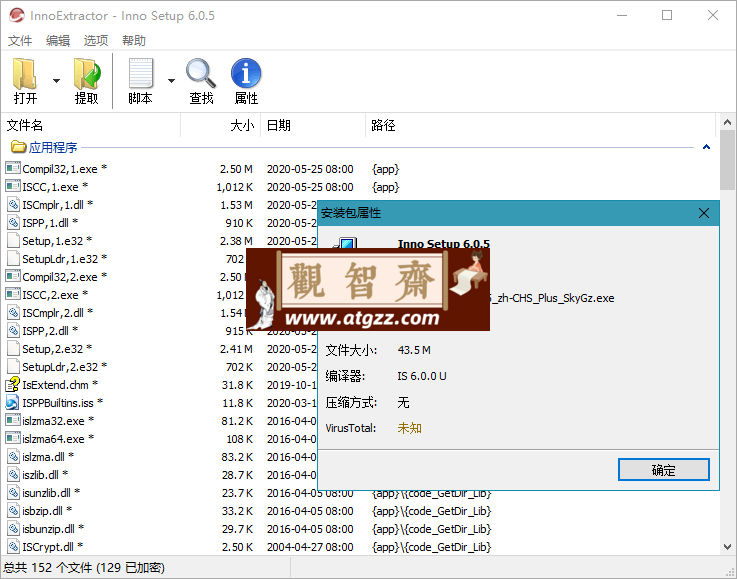This screenshot has width=737, height=579.
Task: Sort by the 文件名 column header
Action: tap(91, 125)
